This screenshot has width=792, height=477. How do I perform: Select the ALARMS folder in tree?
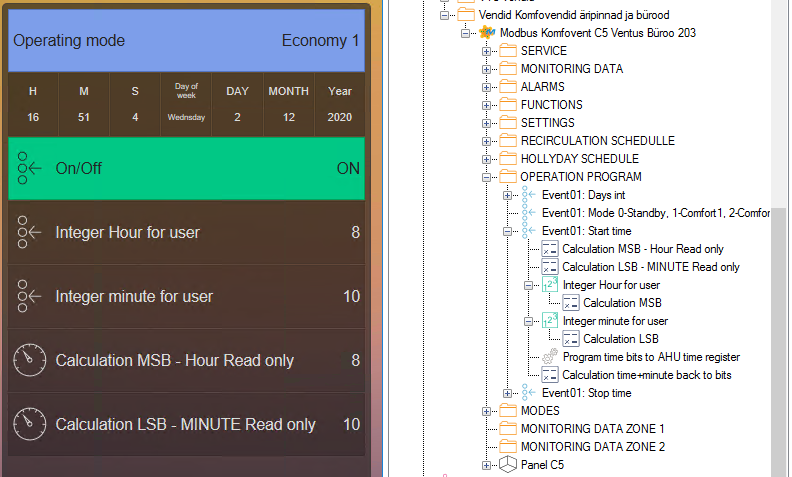tap(543, 87)
